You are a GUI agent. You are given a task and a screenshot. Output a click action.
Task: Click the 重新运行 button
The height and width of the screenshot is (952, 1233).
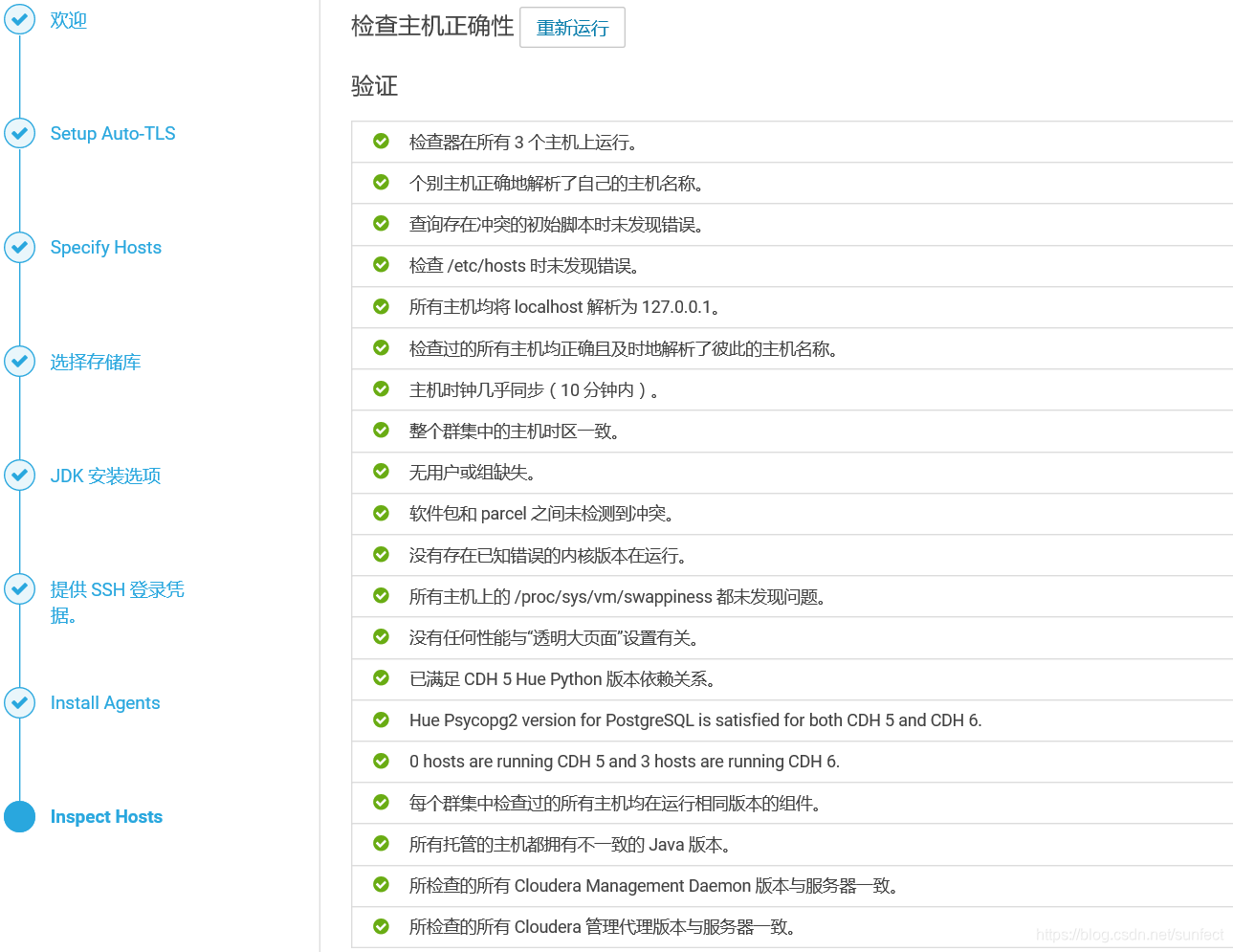pos(572,28)
